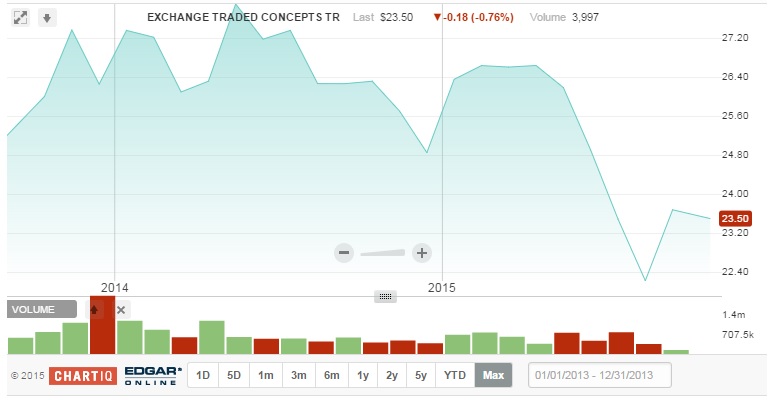Move the Volume panel up
Viewport: 772px width, 400px height.
tap(95, 310)
